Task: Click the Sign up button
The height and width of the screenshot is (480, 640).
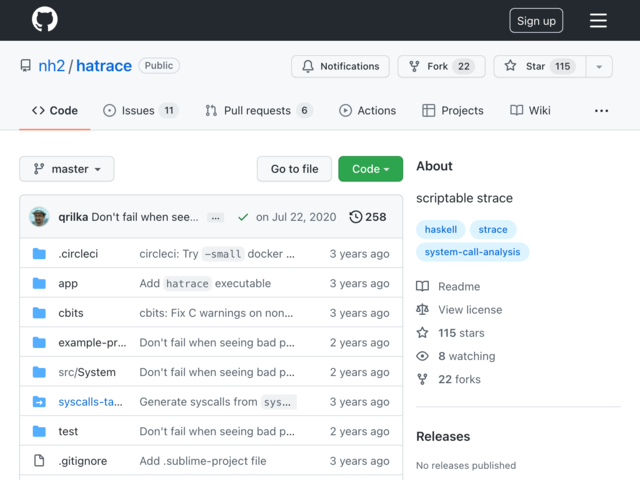Action: tap(536, 20)
